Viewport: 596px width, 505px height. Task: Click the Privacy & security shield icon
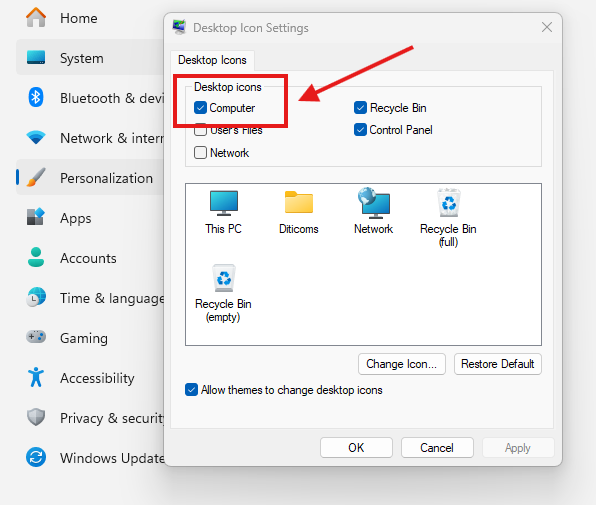pyautogui.click(x=36, y=417)
